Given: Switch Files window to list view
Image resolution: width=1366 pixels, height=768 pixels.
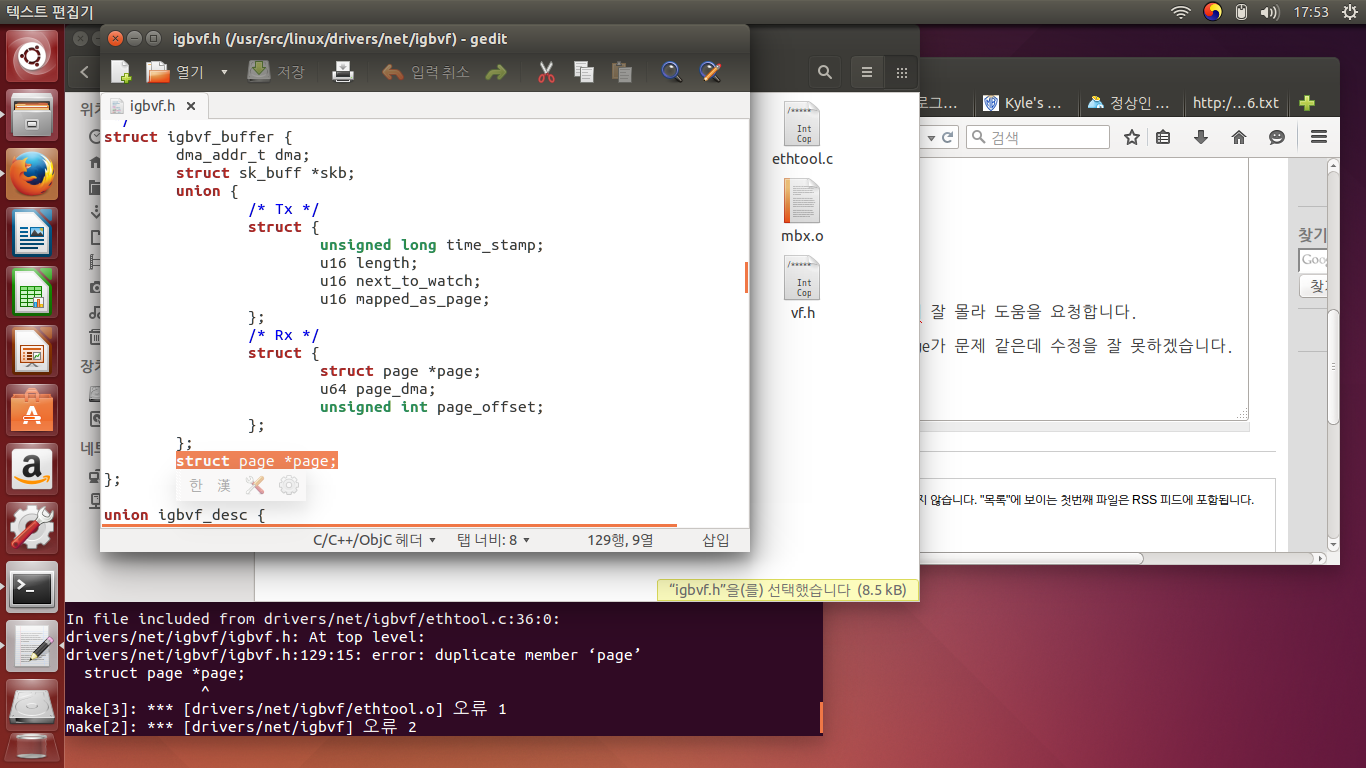Looking at the screenshot, I should (867, 72).
